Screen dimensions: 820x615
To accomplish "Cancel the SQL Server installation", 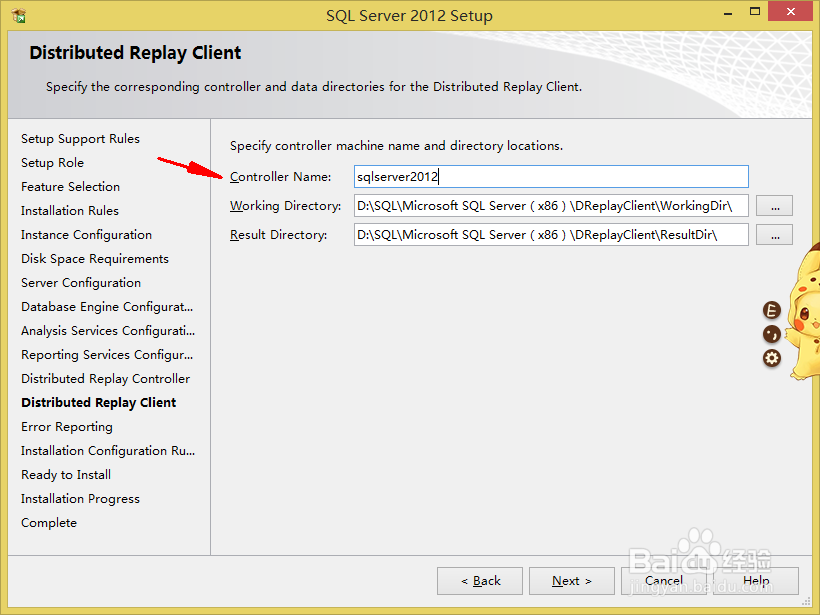I will click(664, 580).
